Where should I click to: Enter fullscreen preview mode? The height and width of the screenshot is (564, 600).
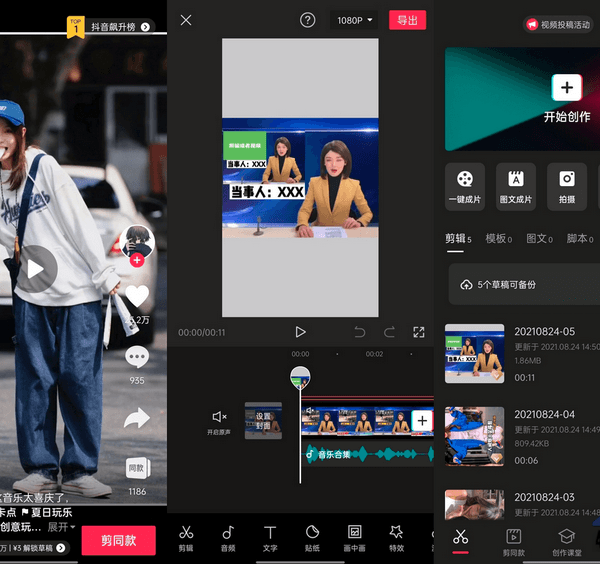point(419,332)
